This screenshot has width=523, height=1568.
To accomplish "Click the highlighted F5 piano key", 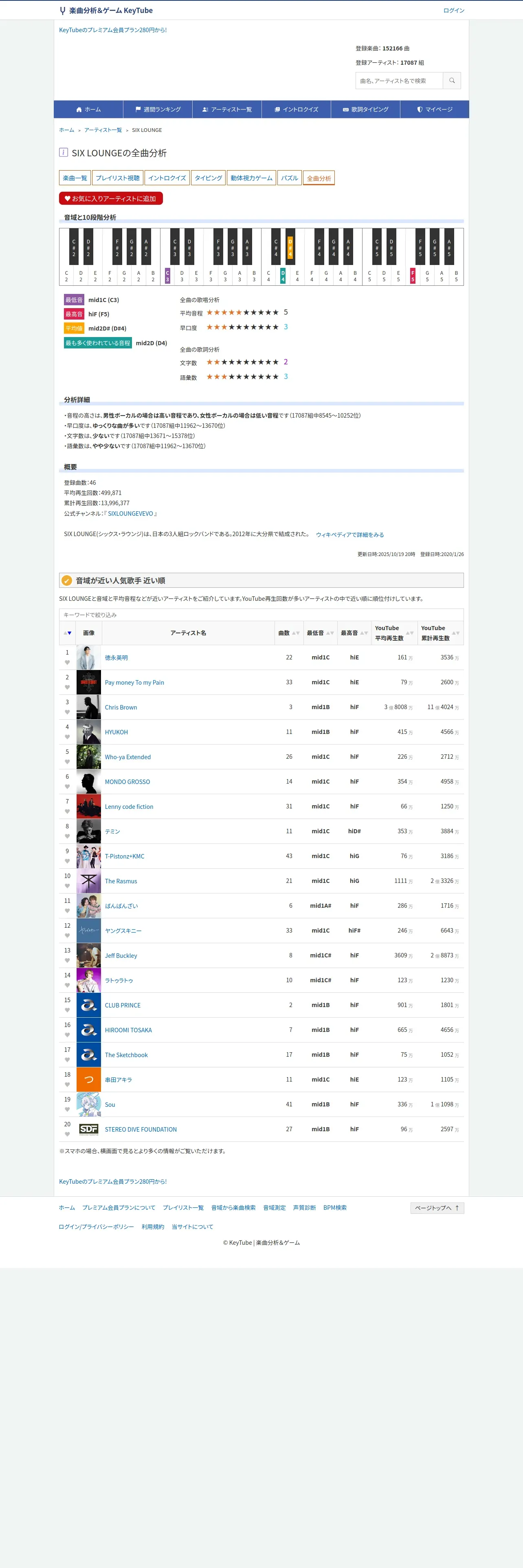I will click(413, 276).
